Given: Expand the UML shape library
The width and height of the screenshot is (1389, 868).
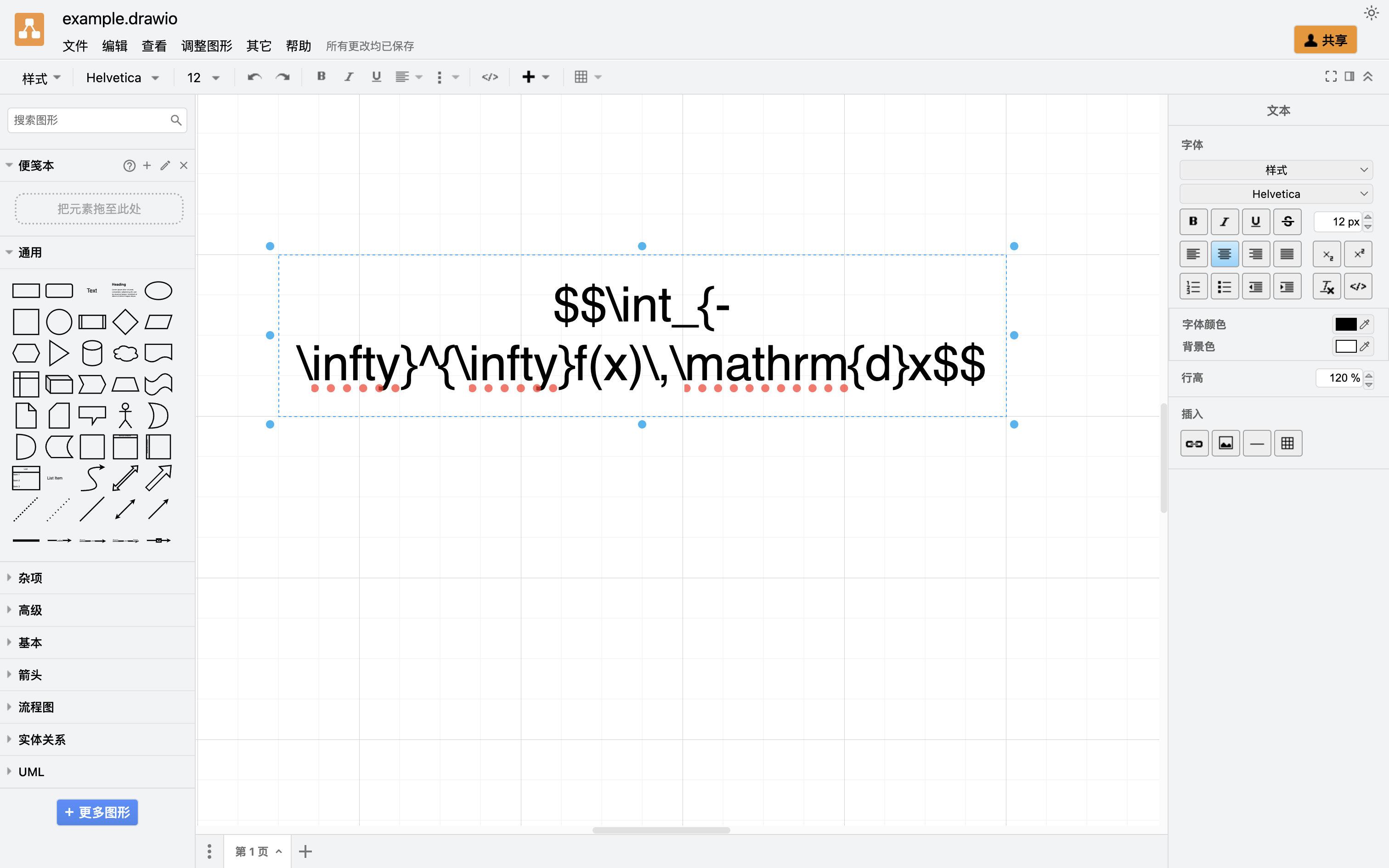Looking at the screenshot, I should (31, 772).
